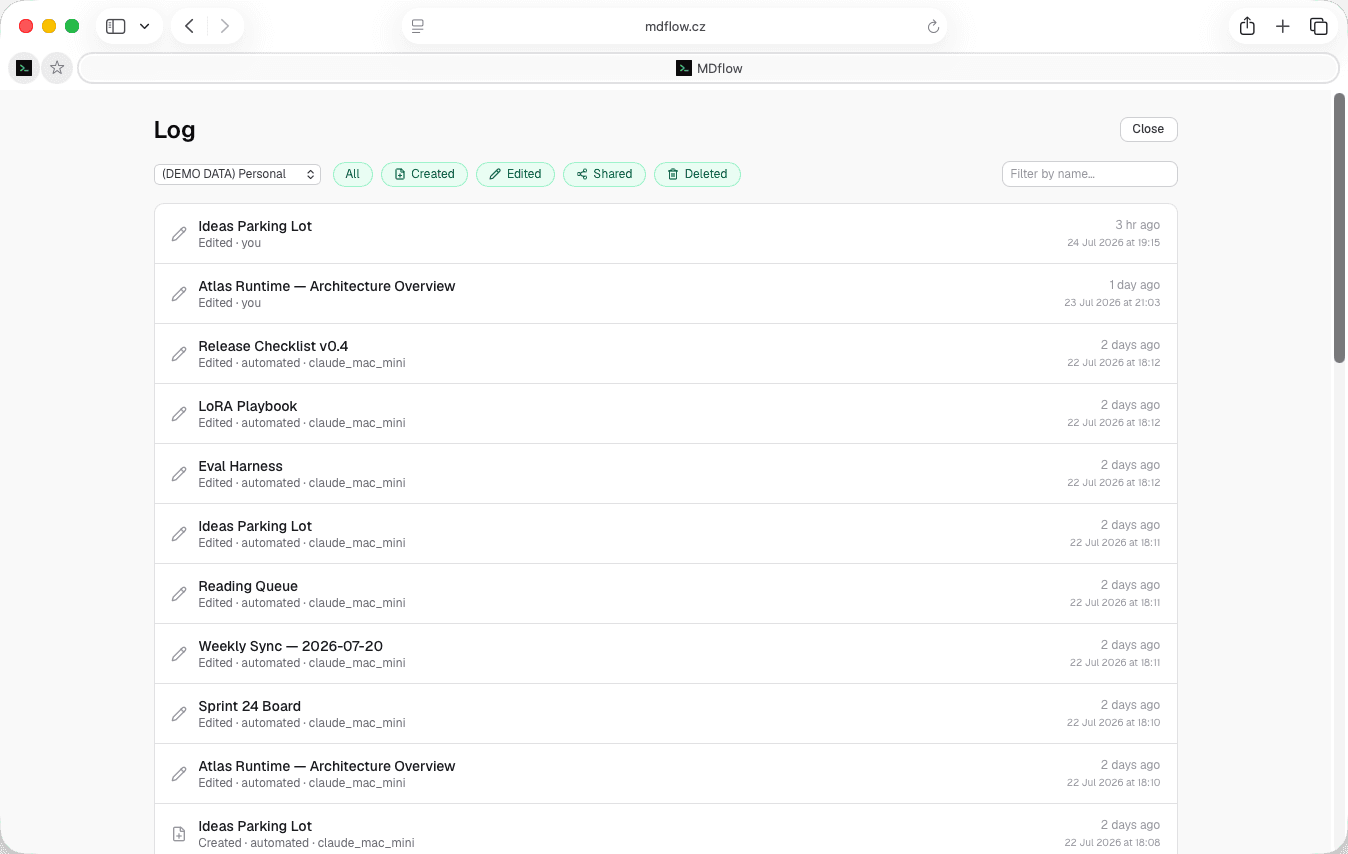This screenshot has width=1348, height=854.
Task: Open the Eval Harness entry
Action: point(666,474)
